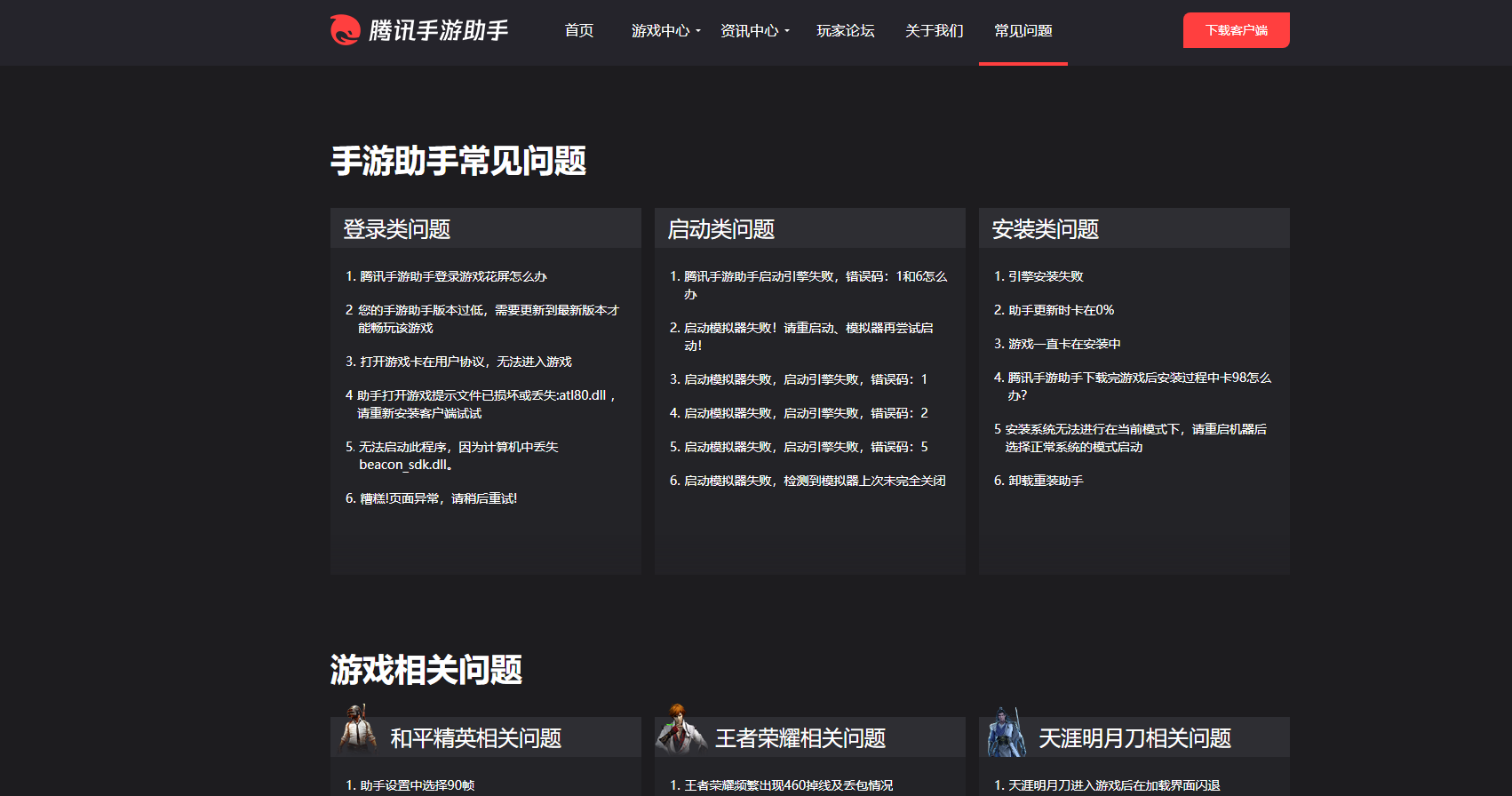Click the 糟糕!页面异常,请稍后重试! link
Screen dimensions: 1512x796
(437, 498)
